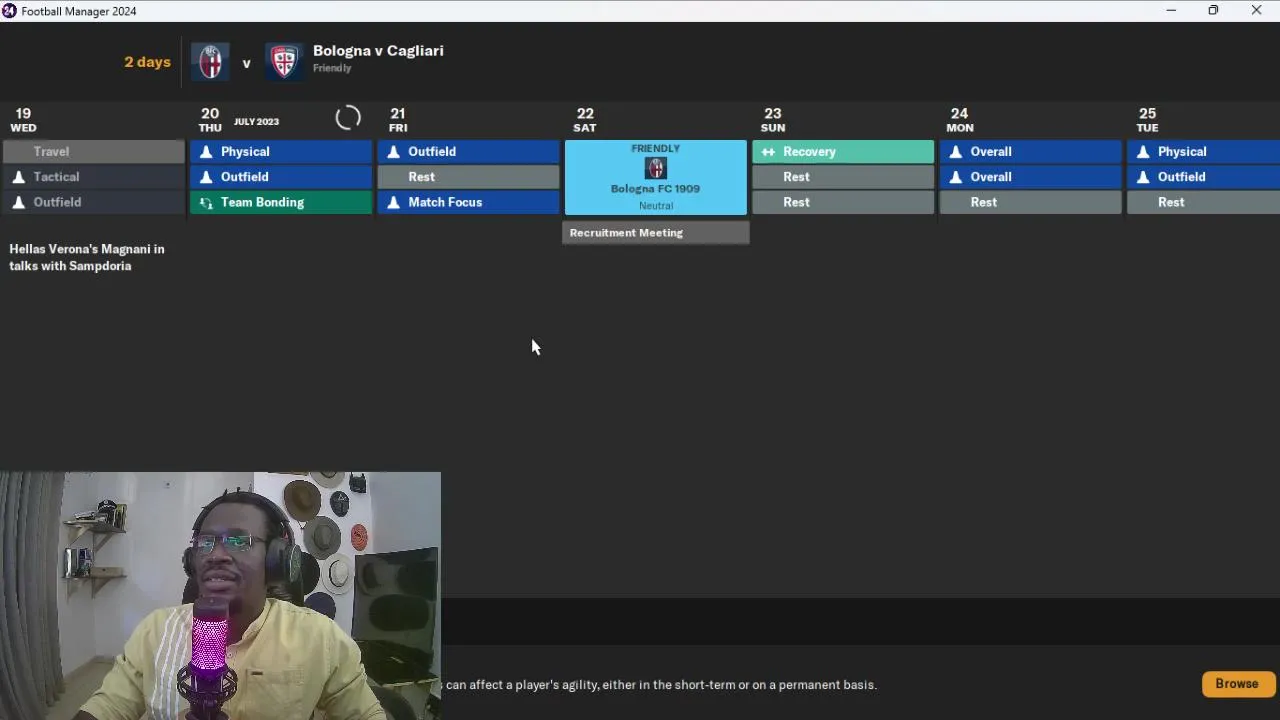Close the Football Manager window

[x=1256, y=10]
